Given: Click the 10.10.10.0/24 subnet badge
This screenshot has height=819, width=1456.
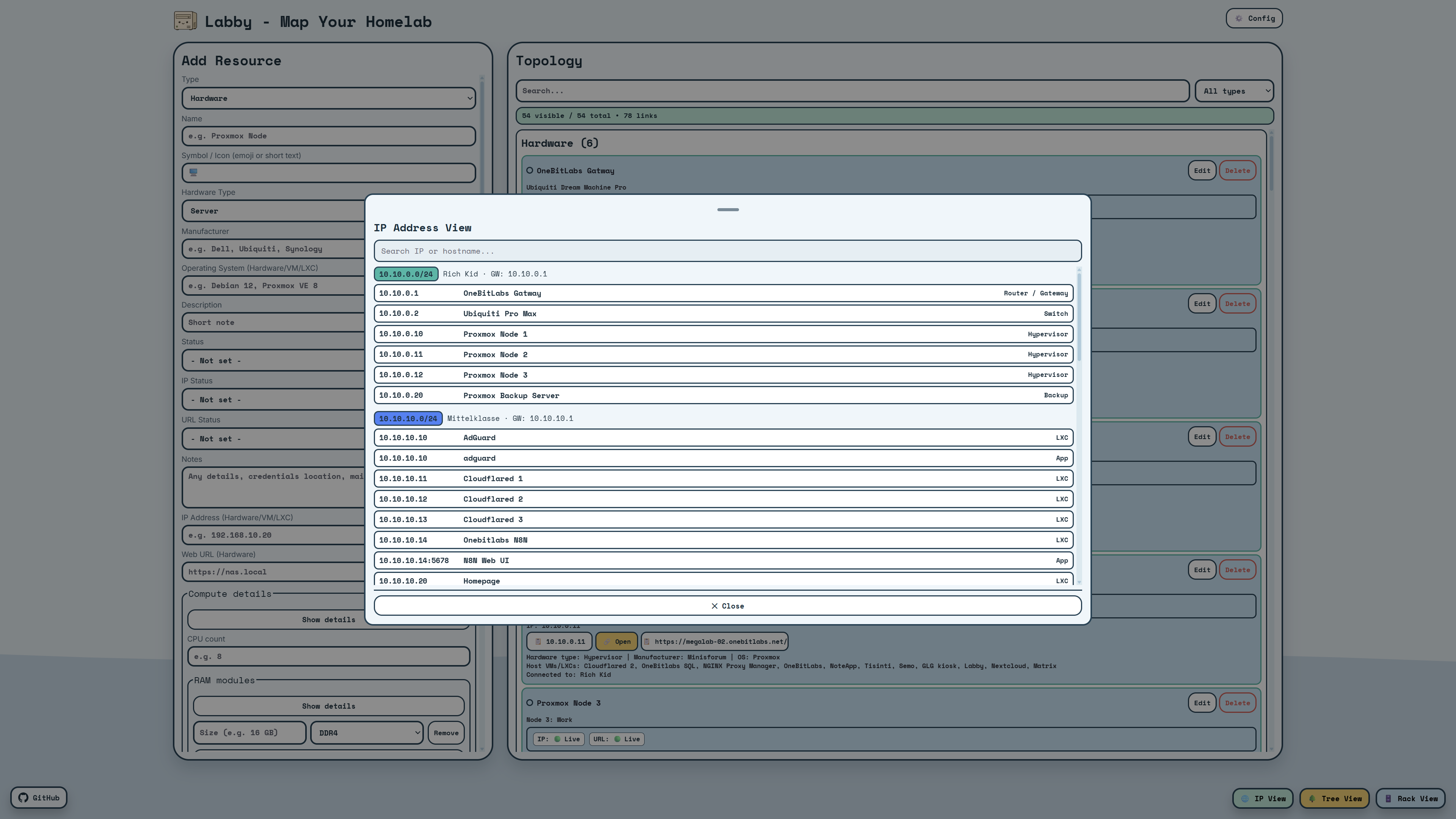Looking at the screenshot, I should (408, 418).
